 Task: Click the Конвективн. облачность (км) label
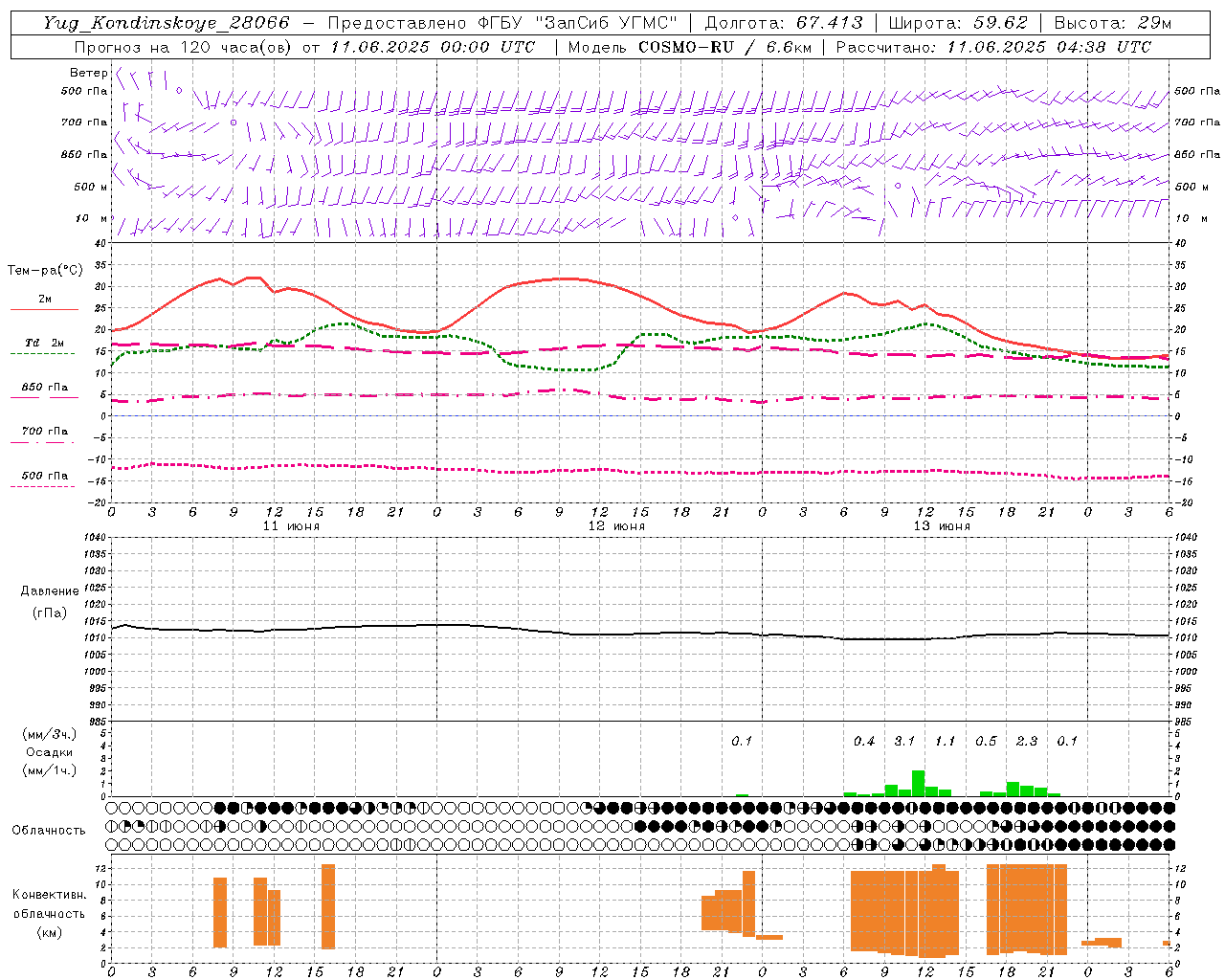[x=49, y=914]
